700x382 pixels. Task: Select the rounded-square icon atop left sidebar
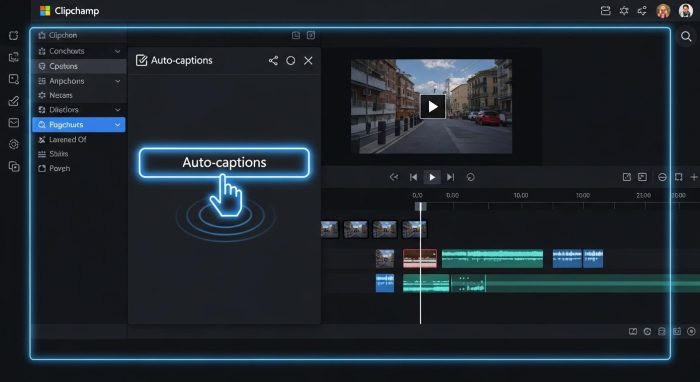[14, 35]
